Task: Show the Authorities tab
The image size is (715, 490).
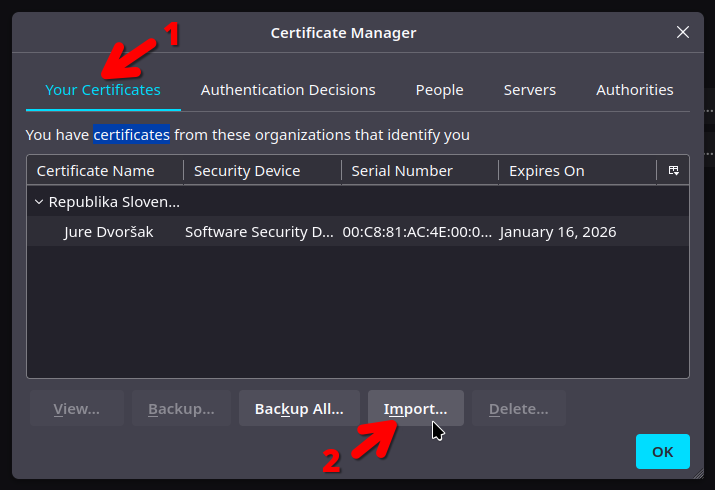Action: pyautogui.click(x=634, y=90)
